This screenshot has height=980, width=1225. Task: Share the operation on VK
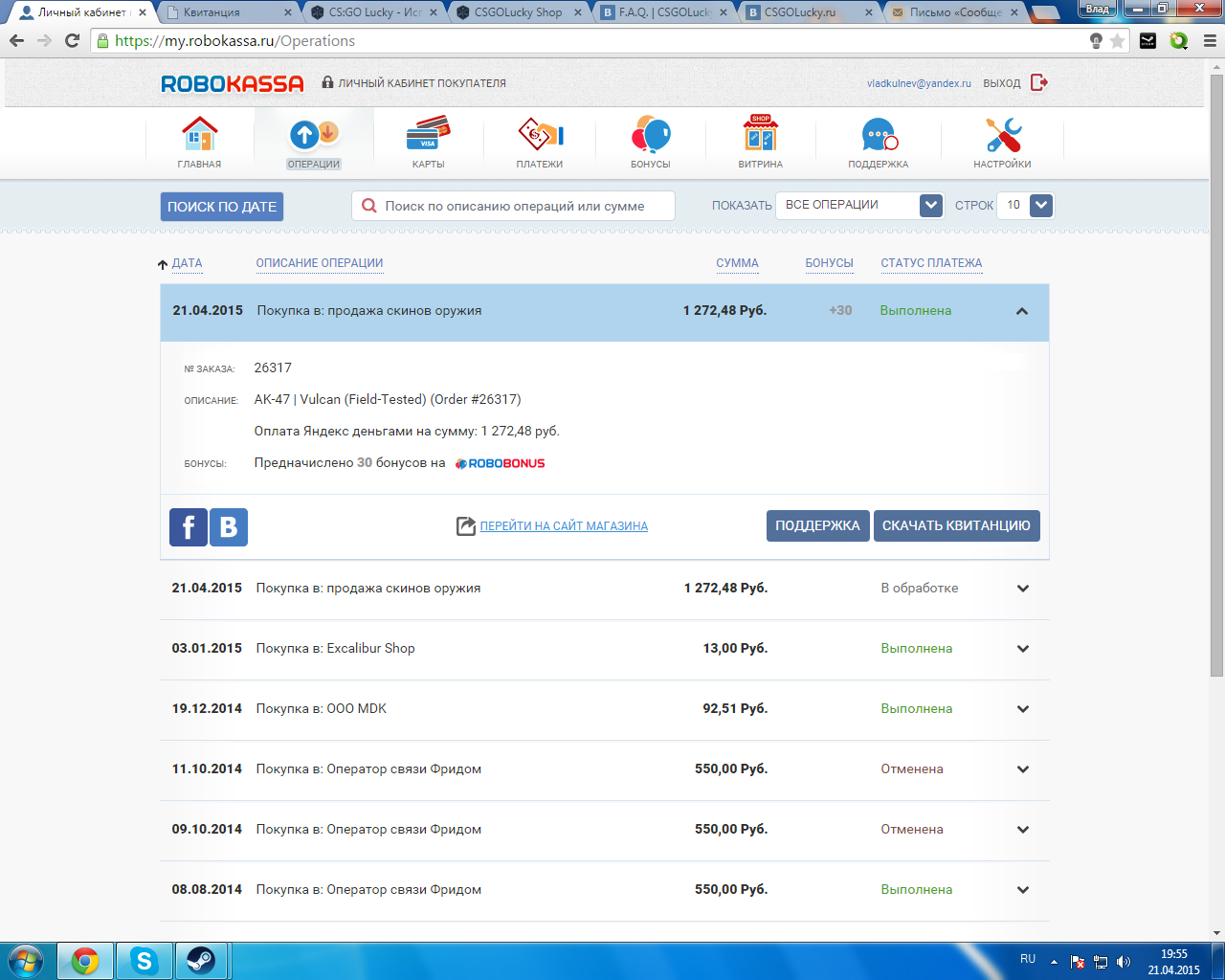click(x=229, y=527)
